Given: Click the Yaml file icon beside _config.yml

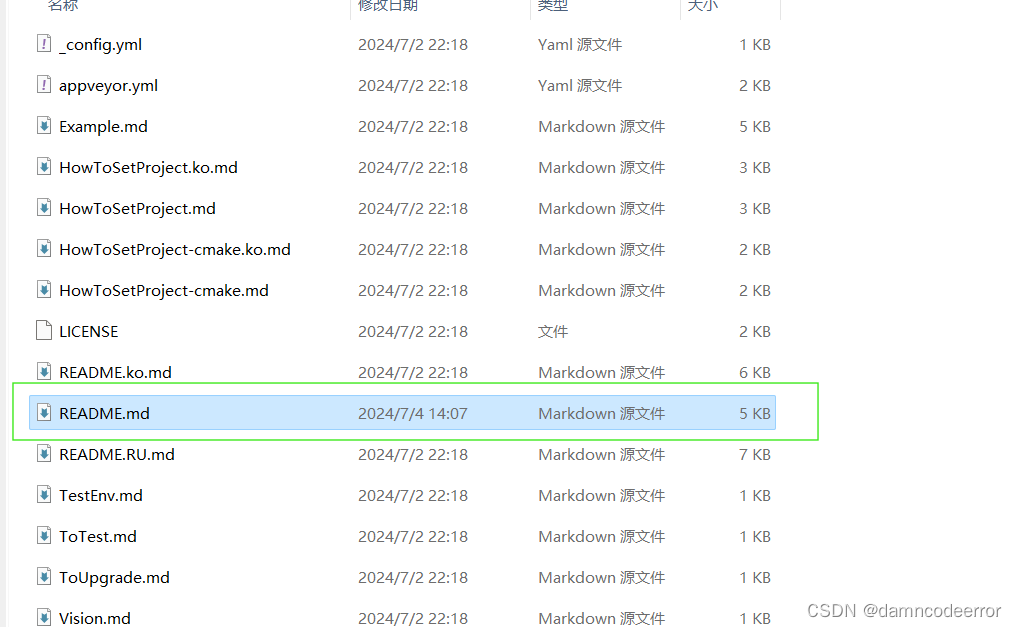Looking at the screenshot, I should (42, 44).
